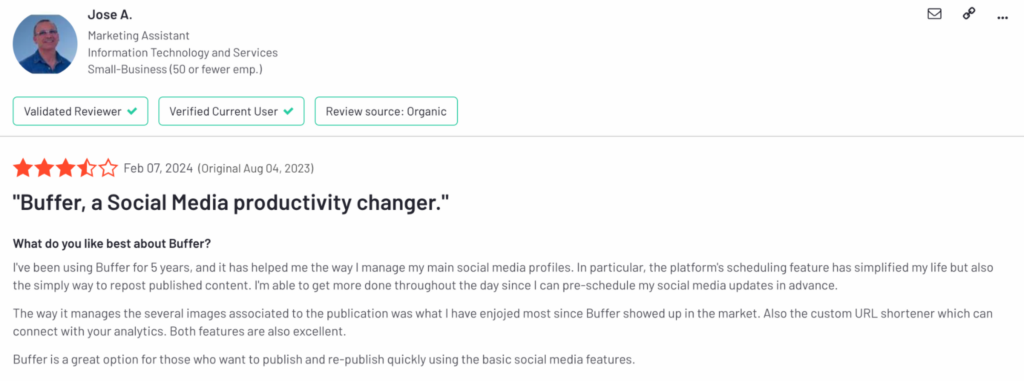Viewport: 1024px width, 381px height.
Task: Select the empty fifth rating star
Action: tap(108, 169)
